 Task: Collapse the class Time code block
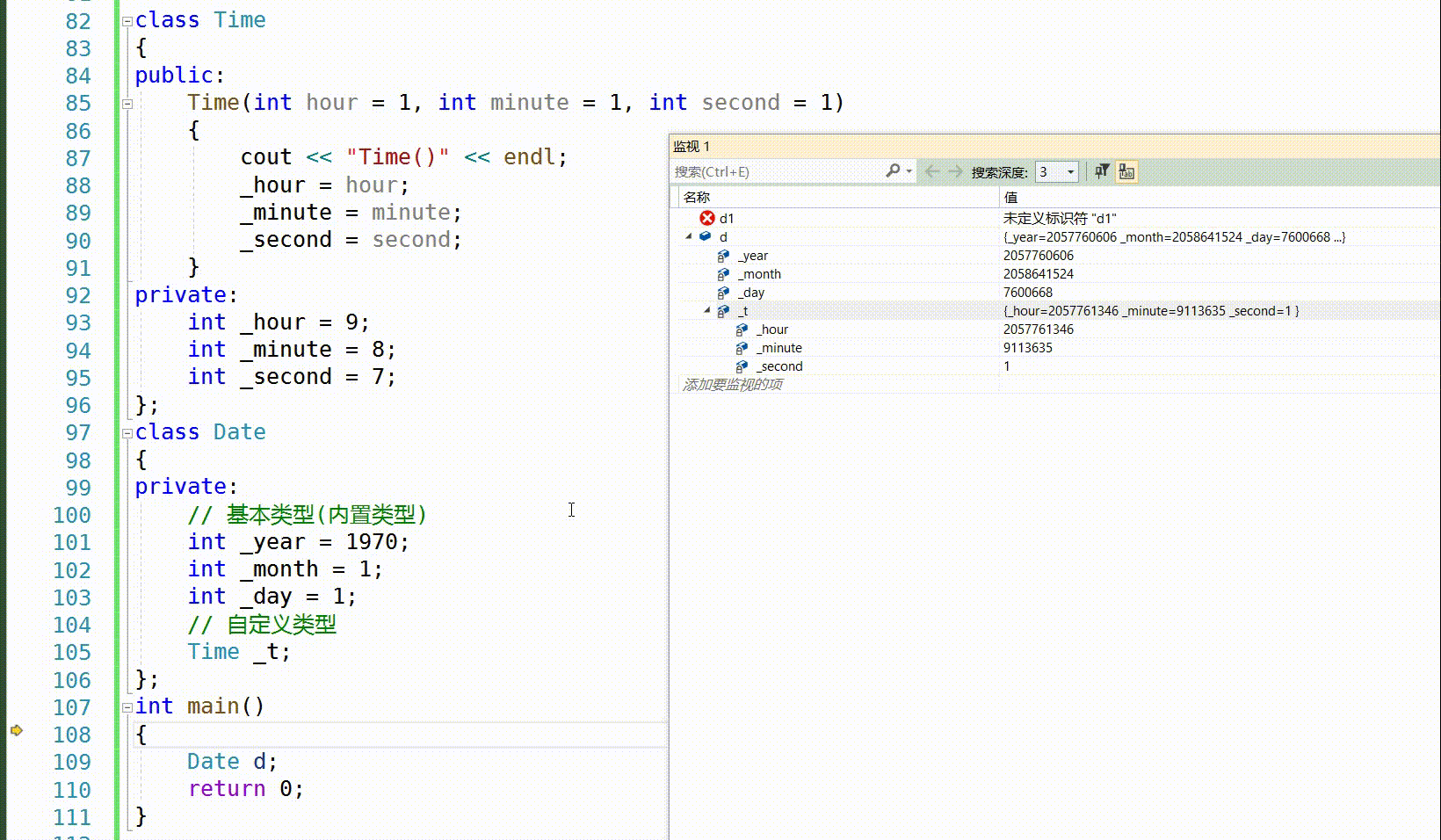tap(127, 21)
